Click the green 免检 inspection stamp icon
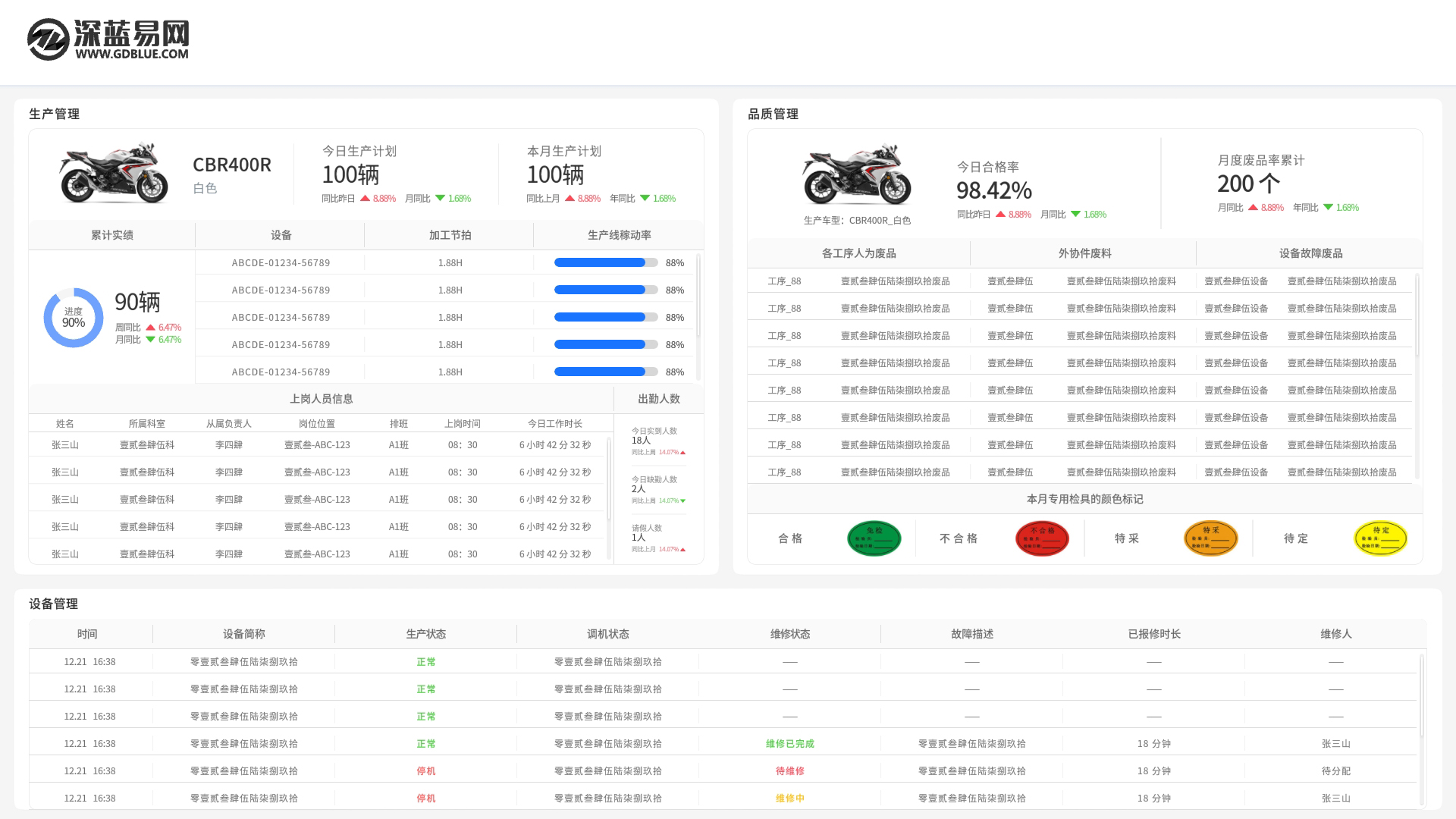Screen dimensions: 1456x819 (x=874, y=538)
